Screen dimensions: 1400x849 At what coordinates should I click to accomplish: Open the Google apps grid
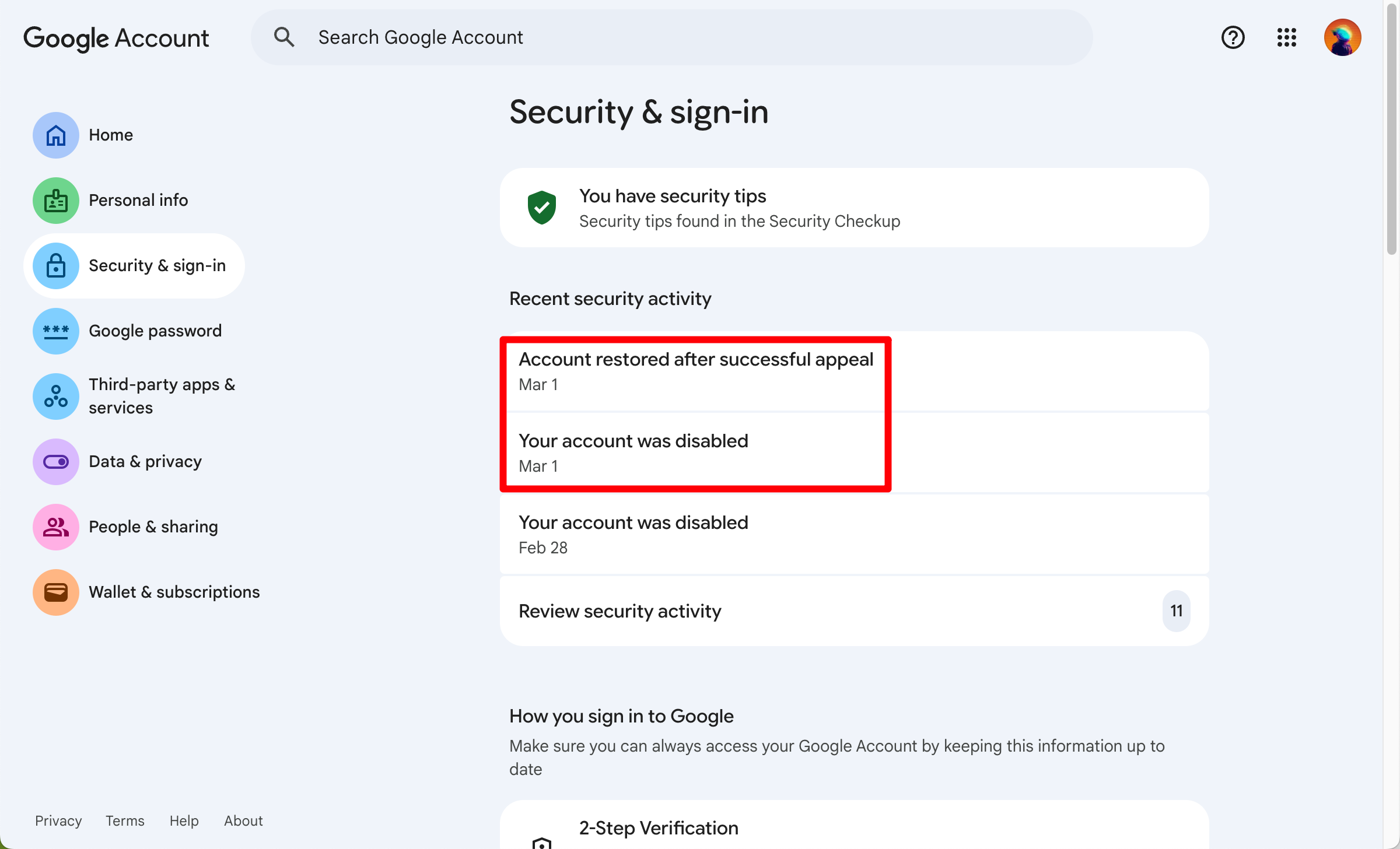(1286, 37)
